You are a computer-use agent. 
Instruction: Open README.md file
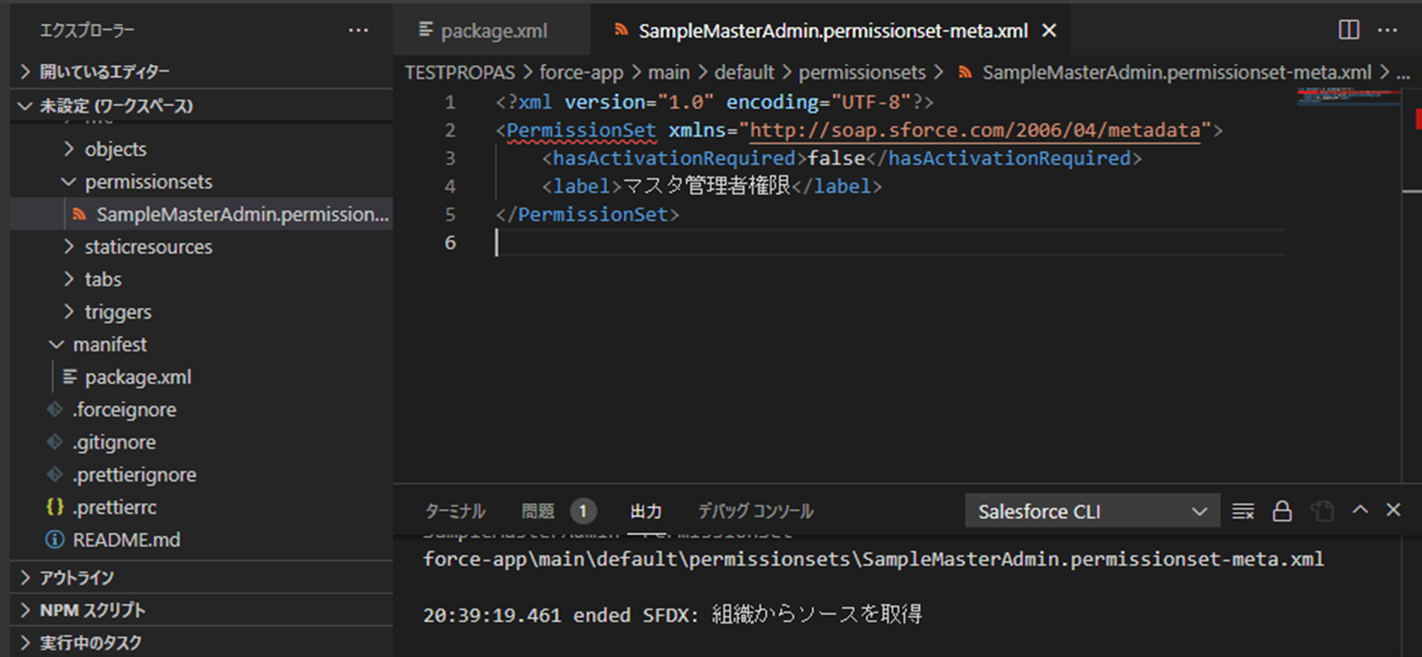tap(126, 540)
